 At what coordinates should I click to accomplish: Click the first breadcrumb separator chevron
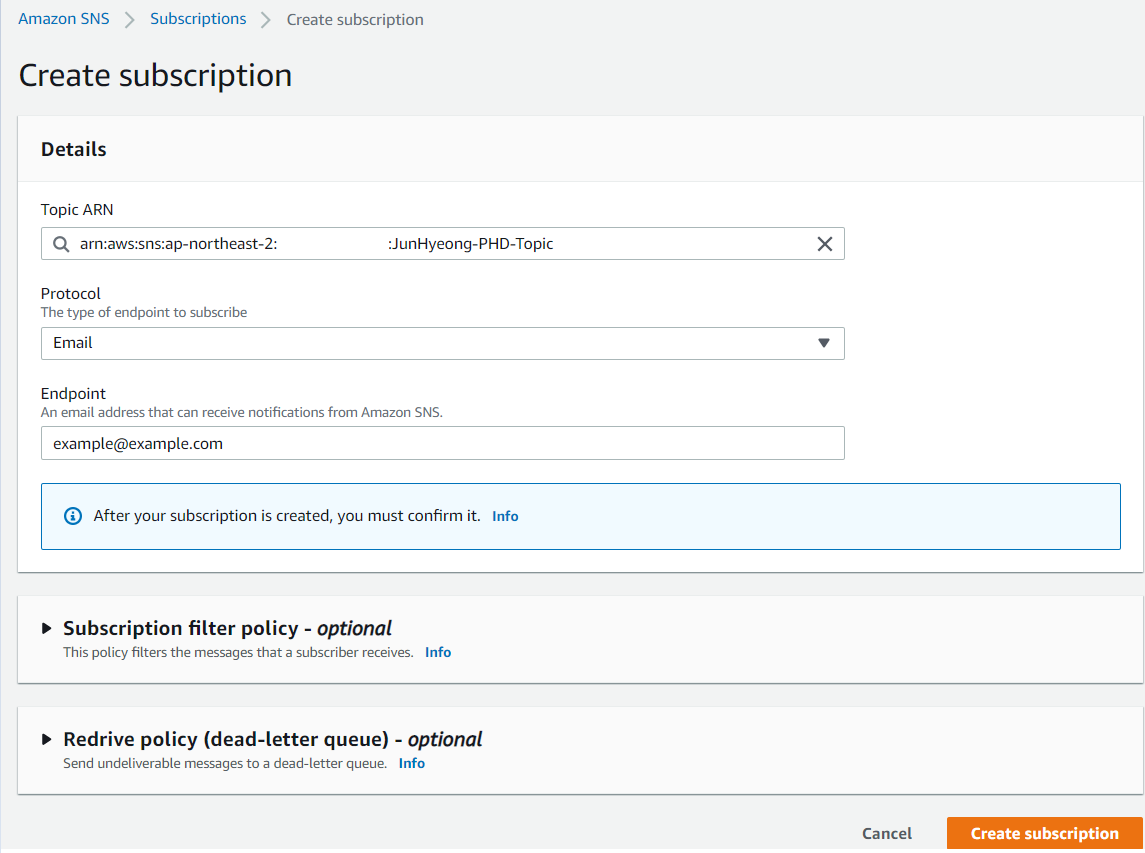(130, 20)
